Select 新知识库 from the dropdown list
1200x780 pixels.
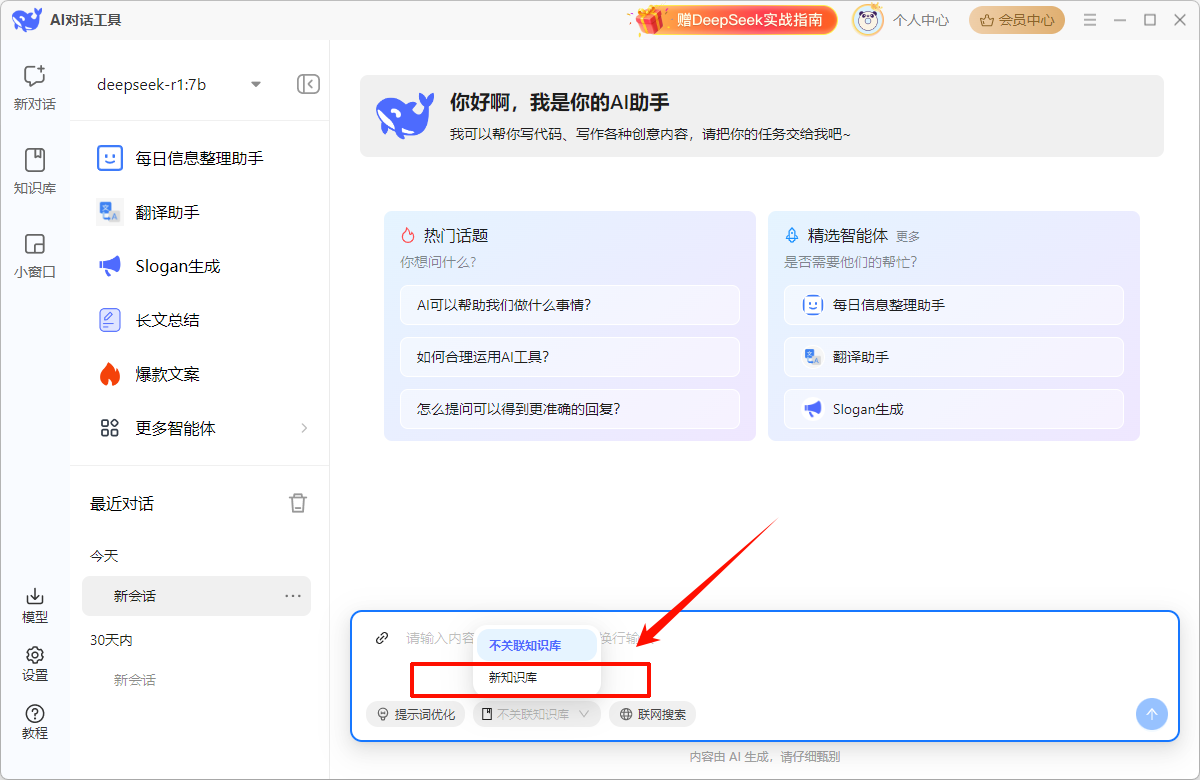[513, 677]
